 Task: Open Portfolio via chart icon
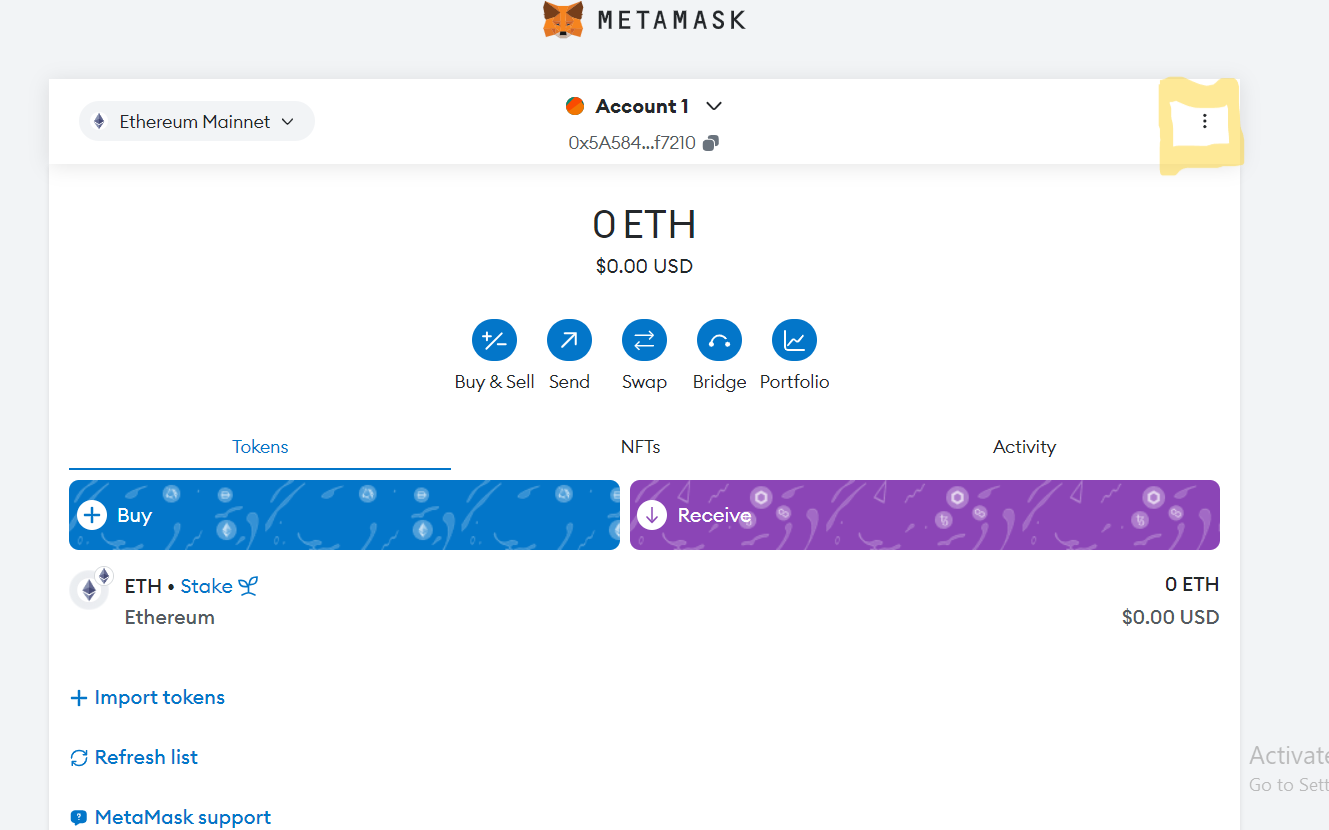(794, 341)
